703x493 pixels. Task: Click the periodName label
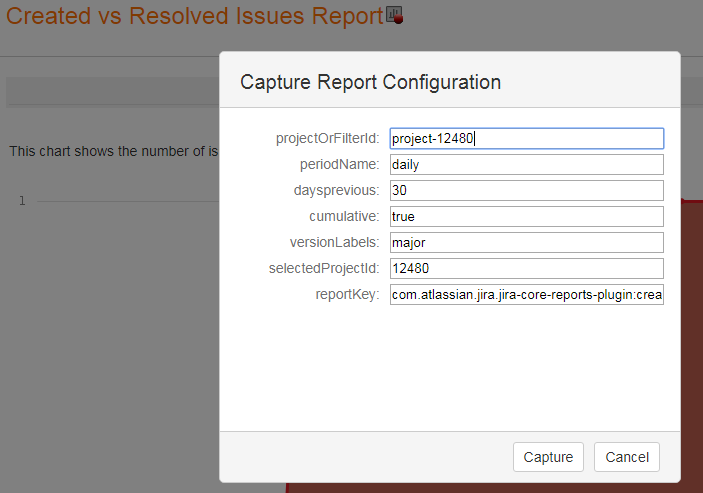pos(339,165)
